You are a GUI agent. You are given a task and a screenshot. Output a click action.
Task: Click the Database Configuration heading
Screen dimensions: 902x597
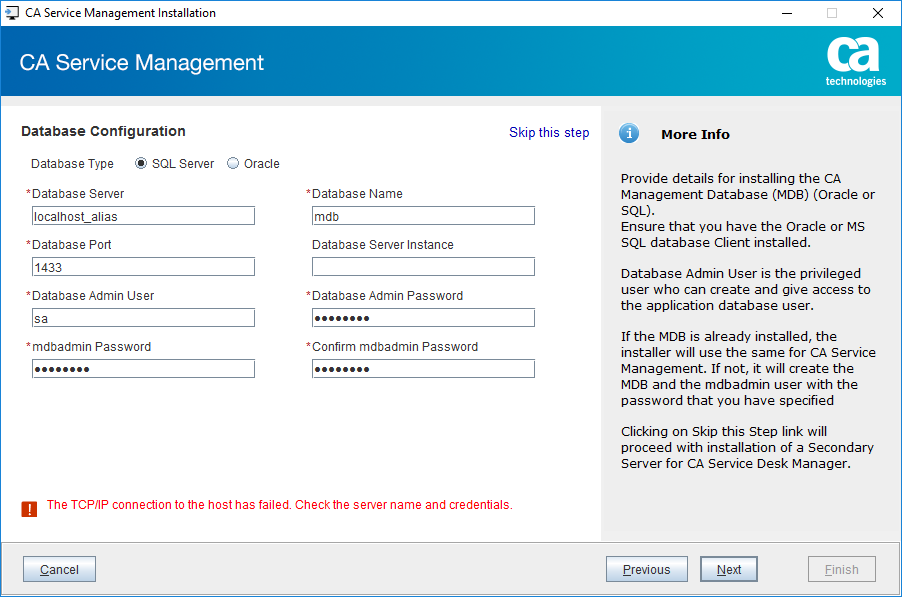[104, 131]
